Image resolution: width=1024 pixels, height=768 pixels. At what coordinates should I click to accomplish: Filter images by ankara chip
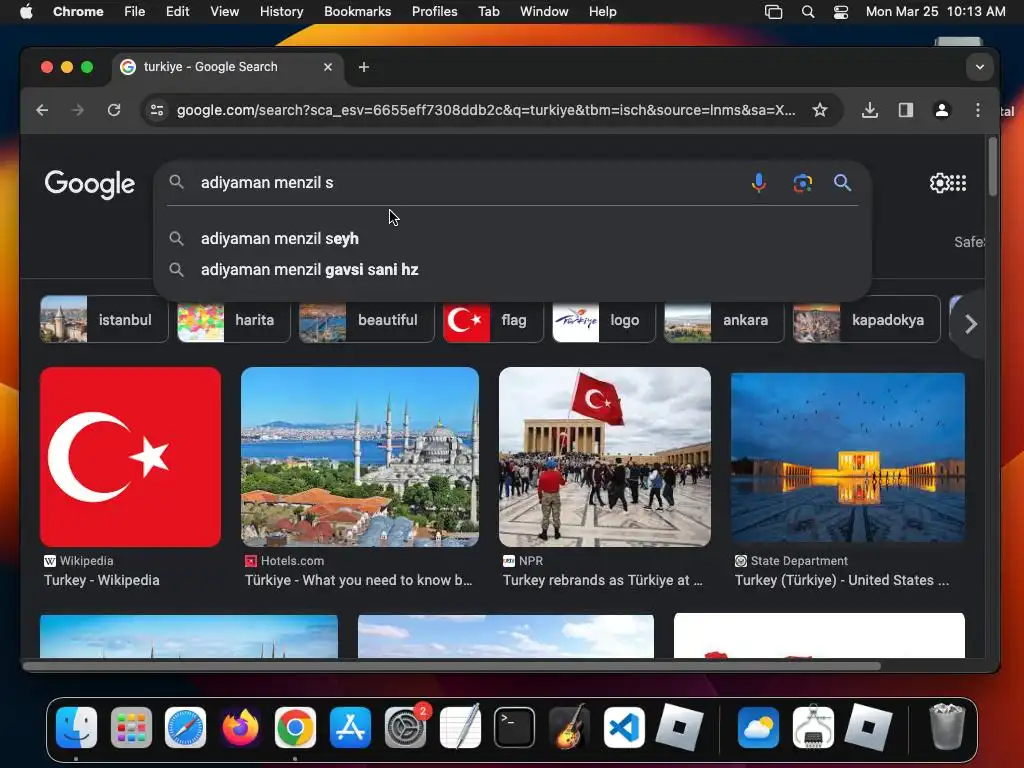pyautogui.click(x=724, y=319)
